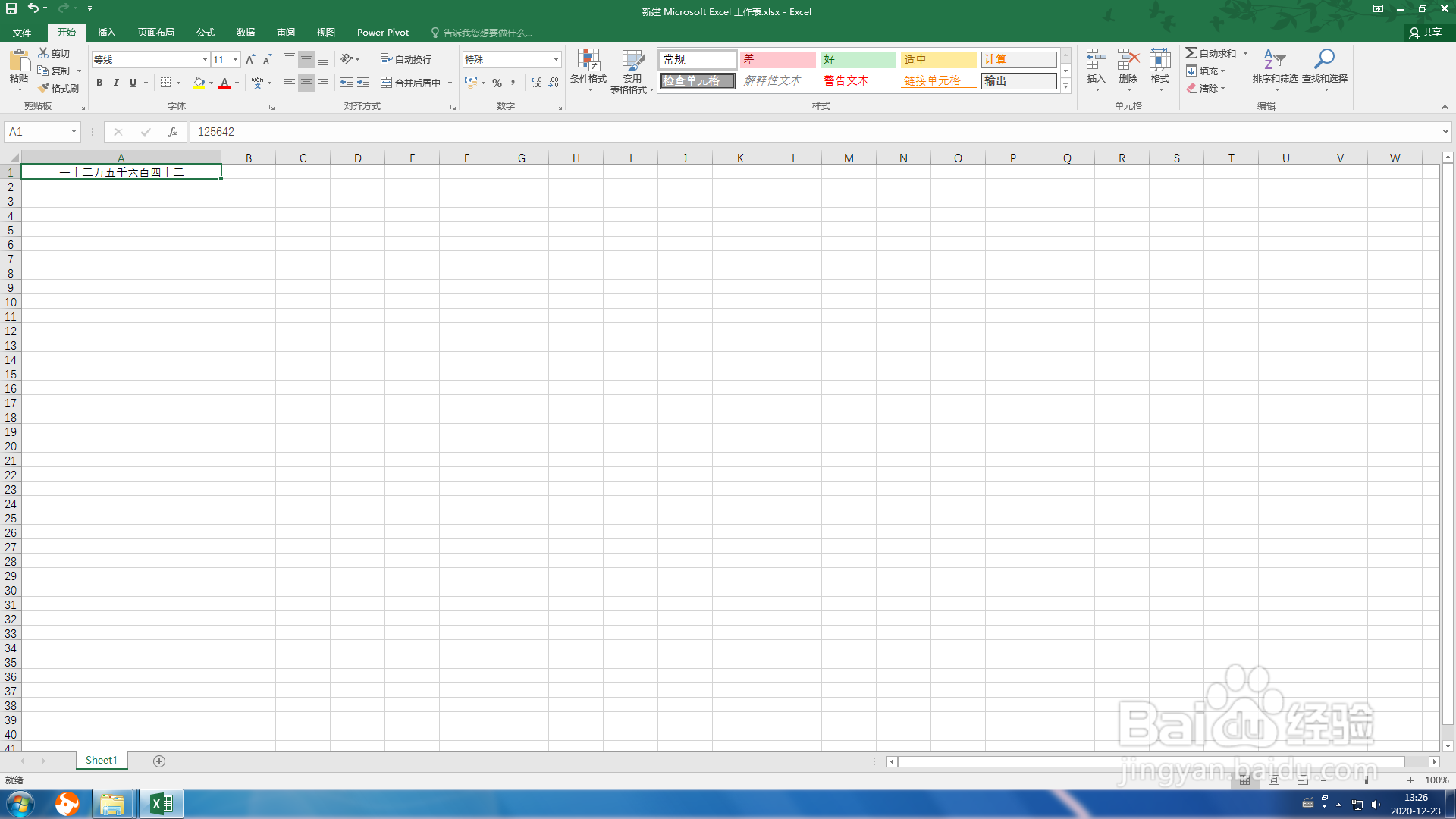Click the Delete cells icon

pyautogui.click(x=1128, y=60)
